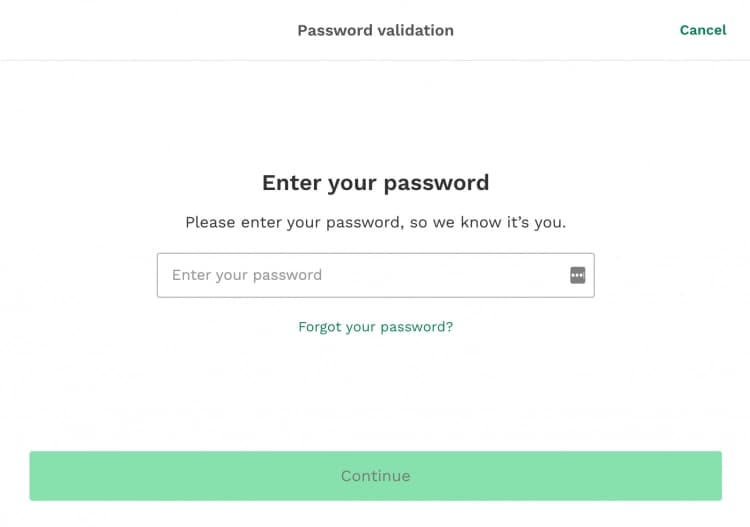The image size is (750, 527).
Task: Dismiss the dialog using Cancel
Action: pyautogui.click(x=702, y=30)
